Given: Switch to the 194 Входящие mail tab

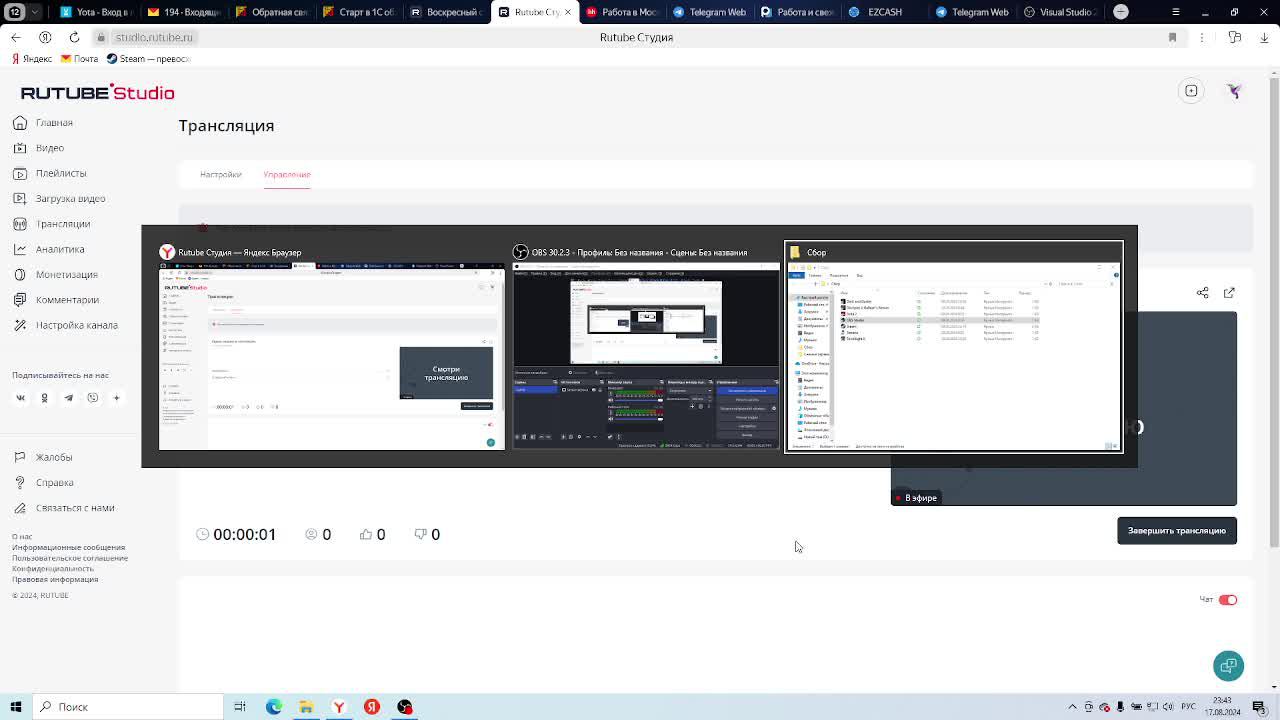Looking at the screenshot, I should 183,12.
